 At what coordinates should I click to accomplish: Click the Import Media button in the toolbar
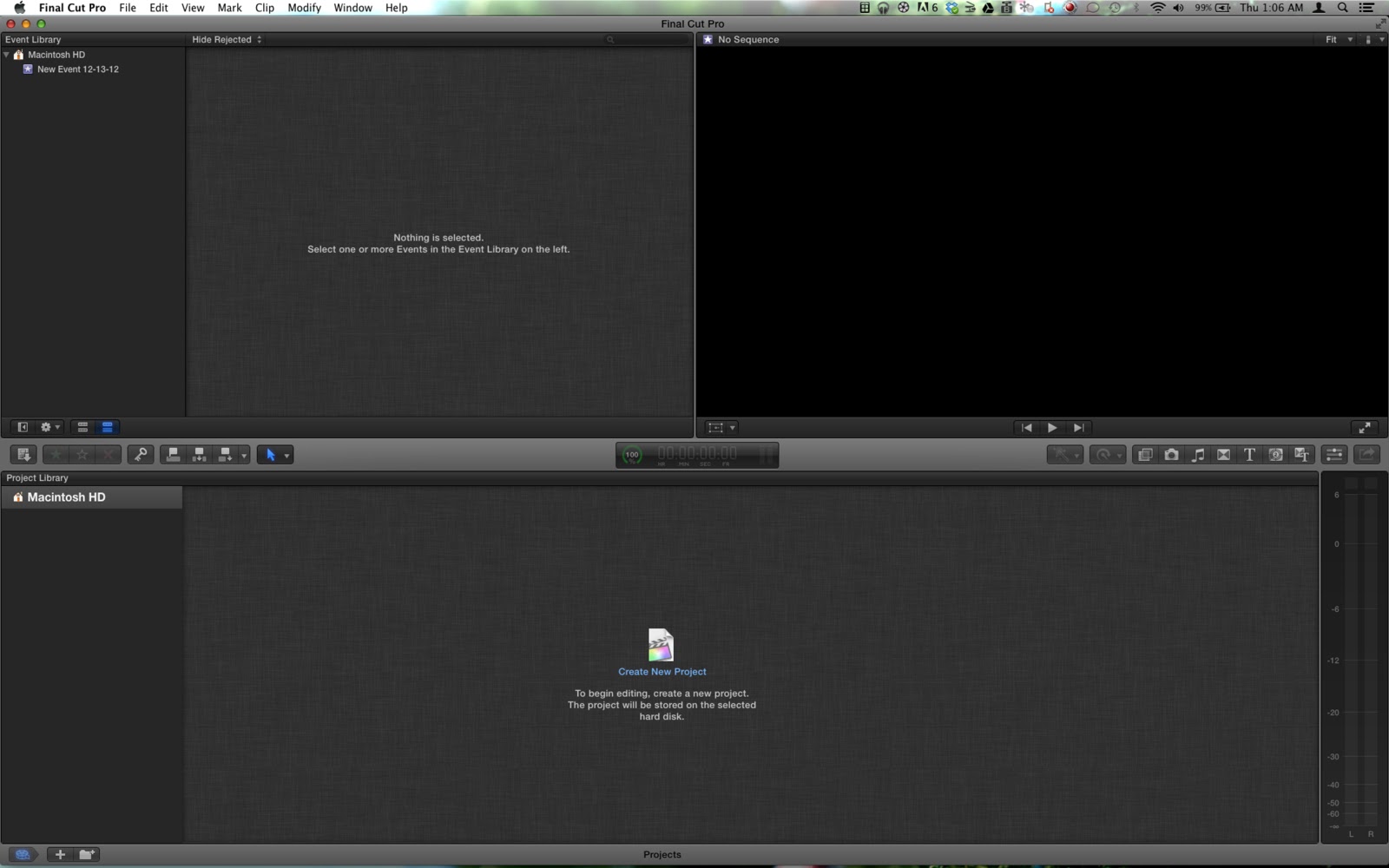tap(23, 455)
